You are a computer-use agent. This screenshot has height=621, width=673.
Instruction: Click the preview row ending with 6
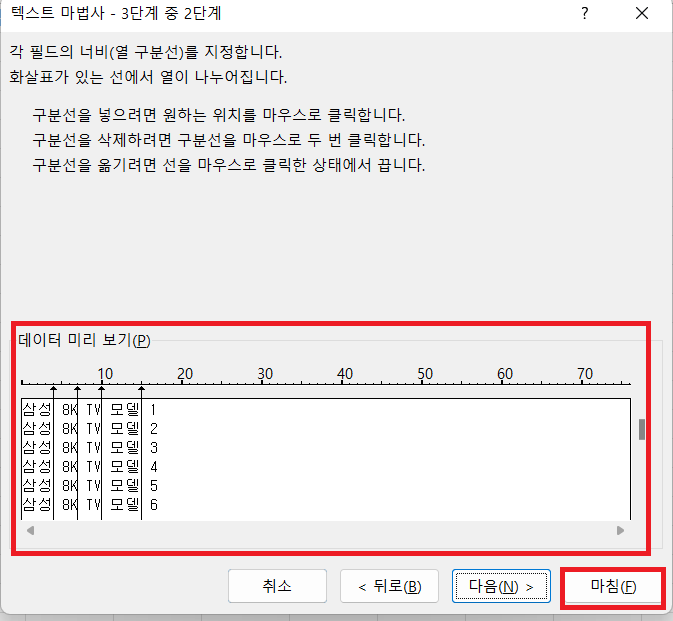(x=326, y=504)
